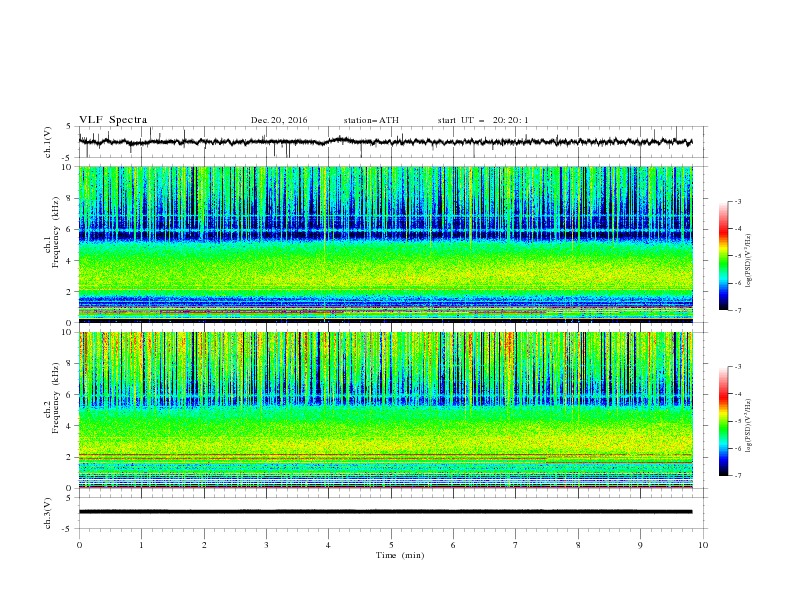This screenshot has height=612, width=792.
Task: Click the "ch.1 Frequency (kHz)" axis label
Action: [51, 231]
